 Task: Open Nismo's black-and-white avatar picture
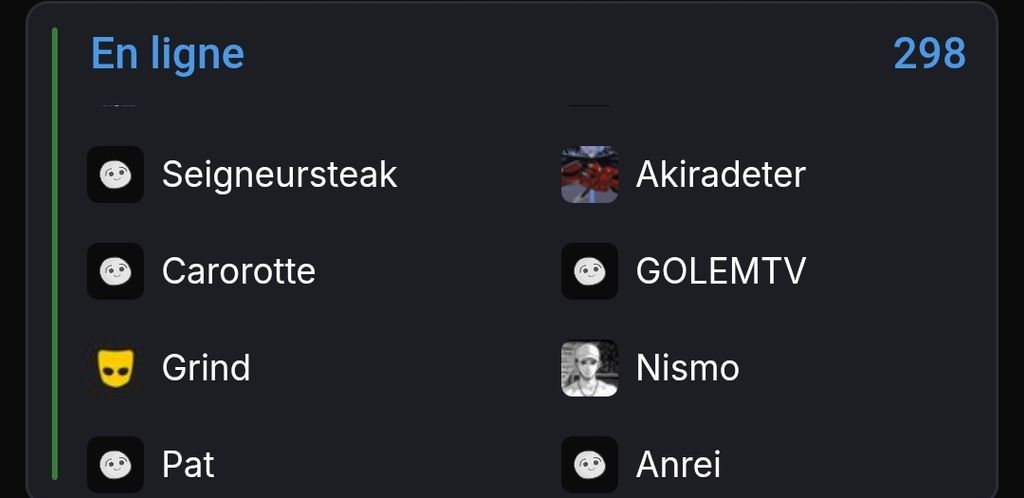click(589, 368)
